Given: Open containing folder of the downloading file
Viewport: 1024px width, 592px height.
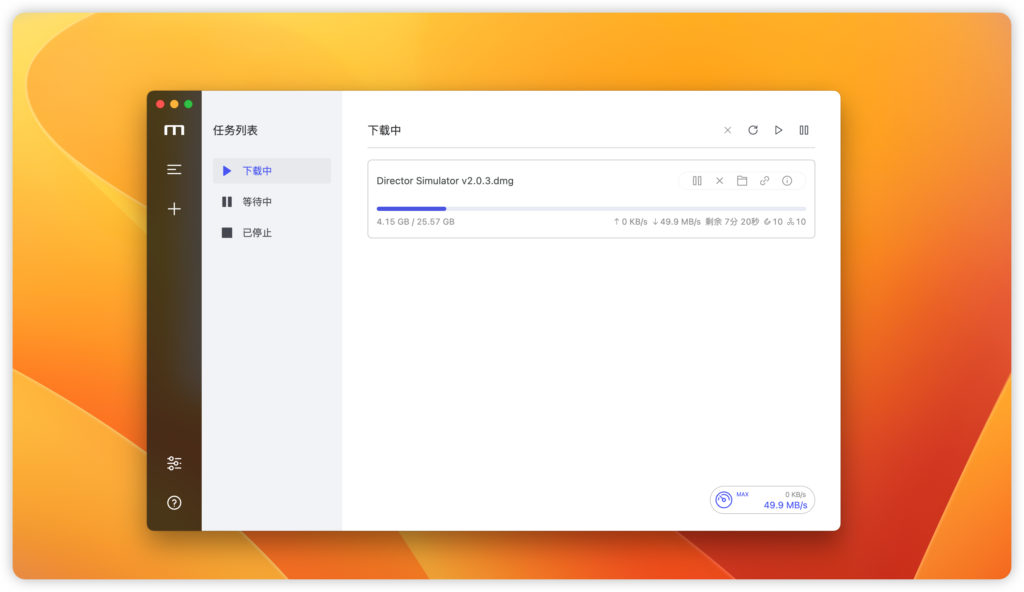Looking at the screenshot, I should (742, 180).
